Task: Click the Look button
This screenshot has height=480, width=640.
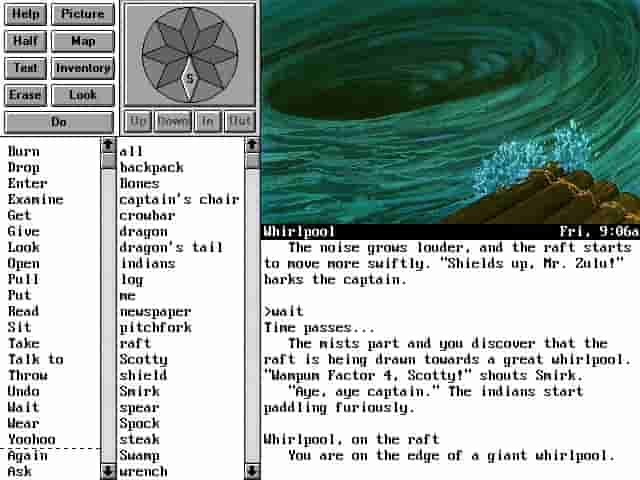Action: click(83, 95)
